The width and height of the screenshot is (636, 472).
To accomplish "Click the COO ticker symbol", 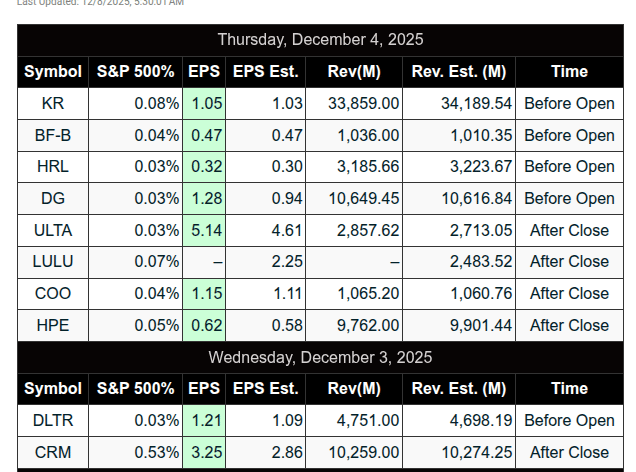I will pos(53,293).
